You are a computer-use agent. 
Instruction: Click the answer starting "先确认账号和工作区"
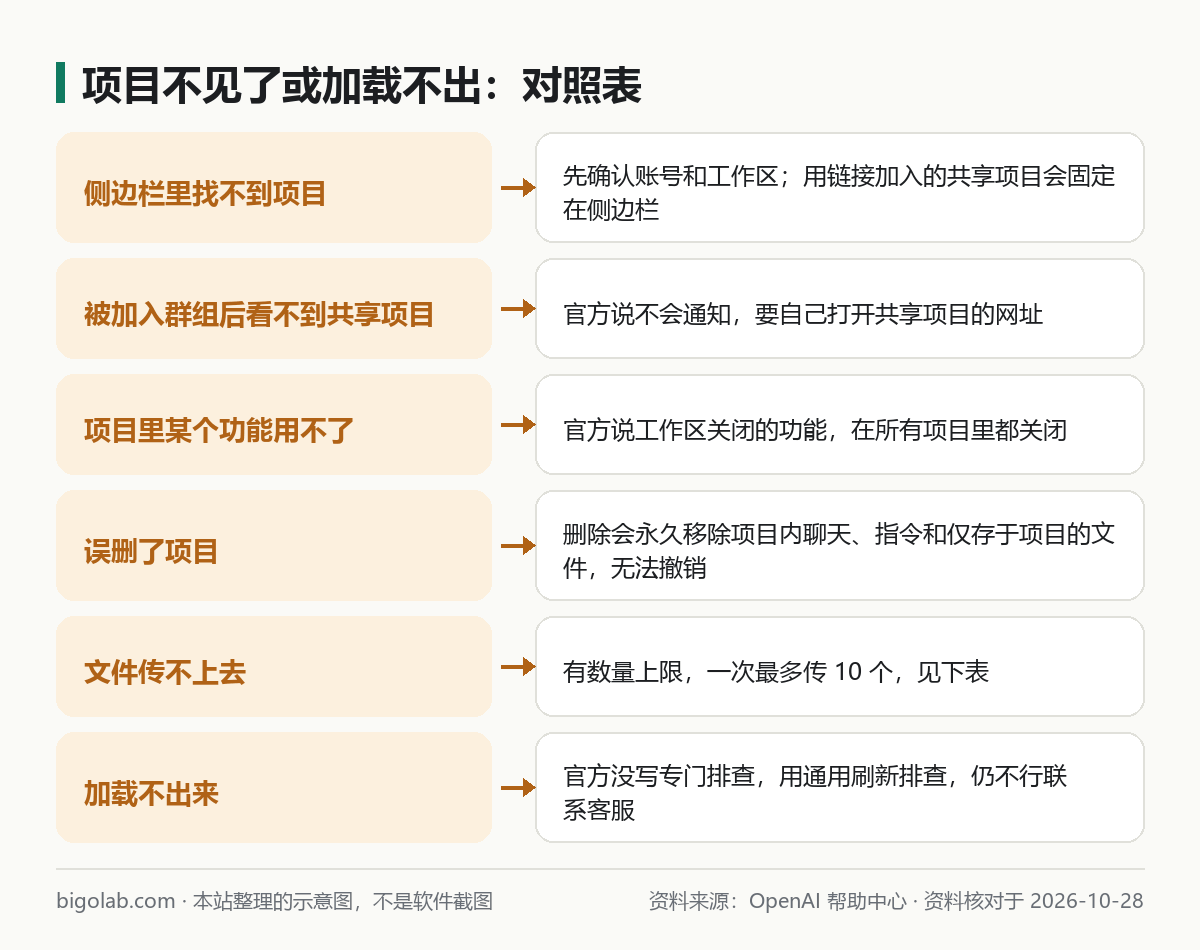pos(840,188)
